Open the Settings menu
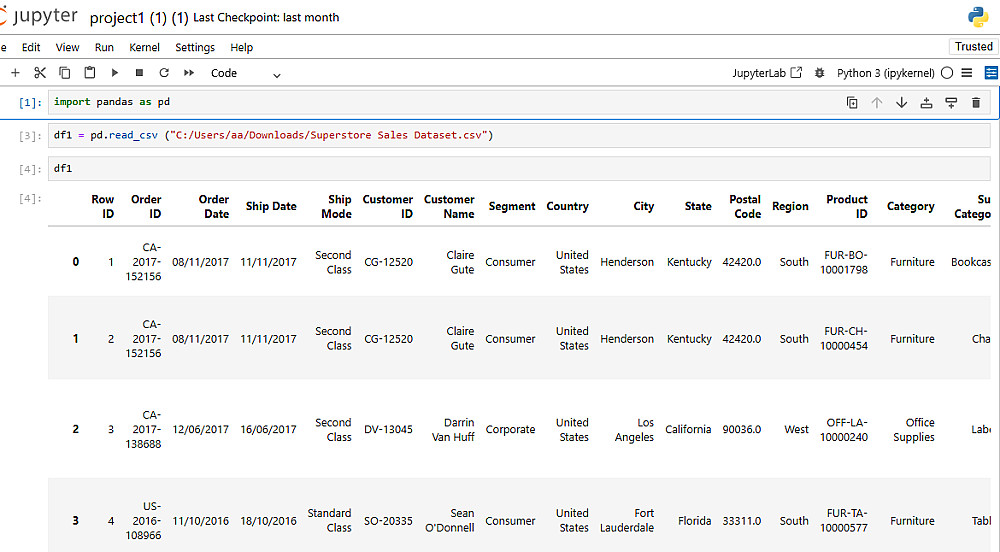This screenshot has width=1000, height=552. click(x=195, y=47)
